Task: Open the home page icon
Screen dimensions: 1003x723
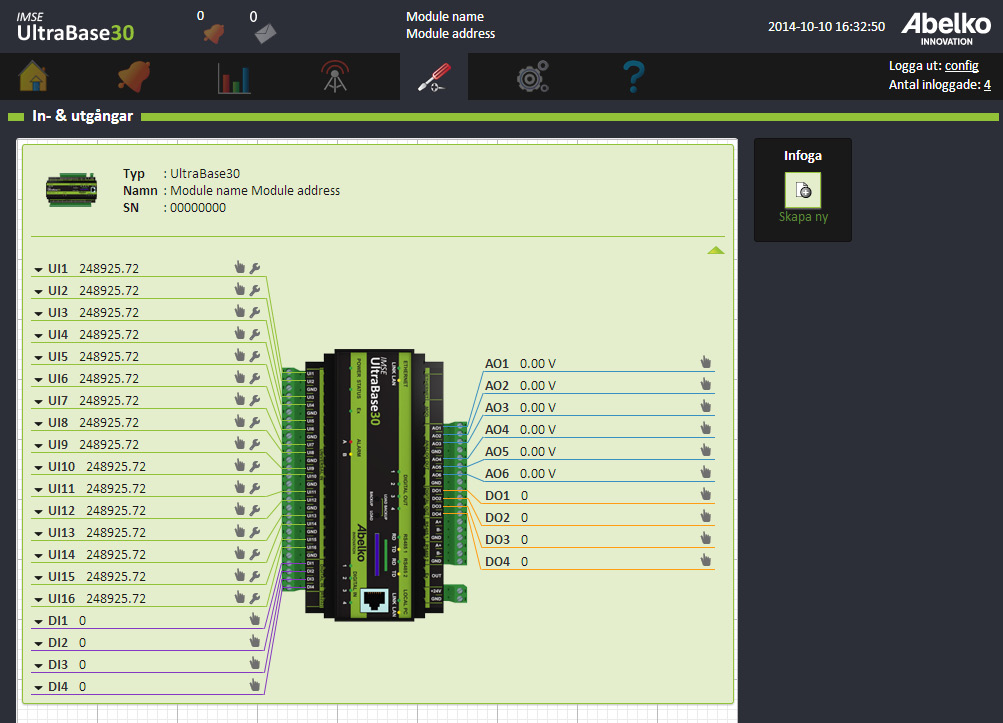Action: tap(33, 76)
